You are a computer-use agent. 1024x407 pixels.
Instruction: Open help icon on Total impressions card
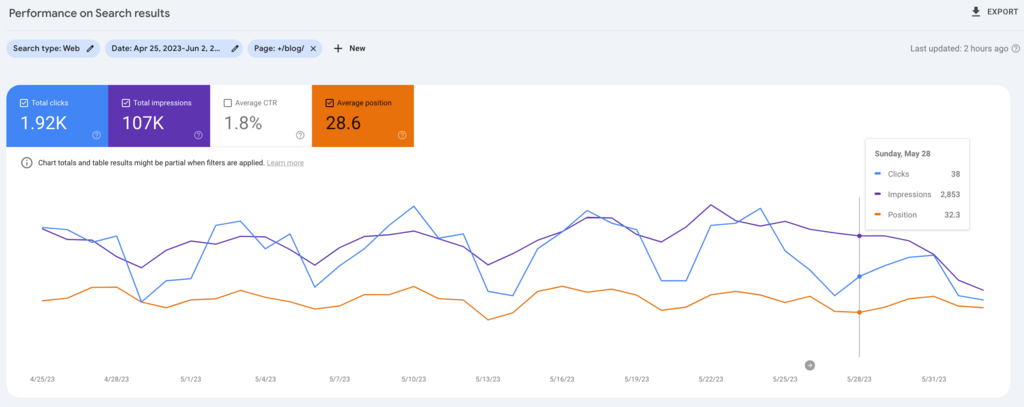pos(199,135)
